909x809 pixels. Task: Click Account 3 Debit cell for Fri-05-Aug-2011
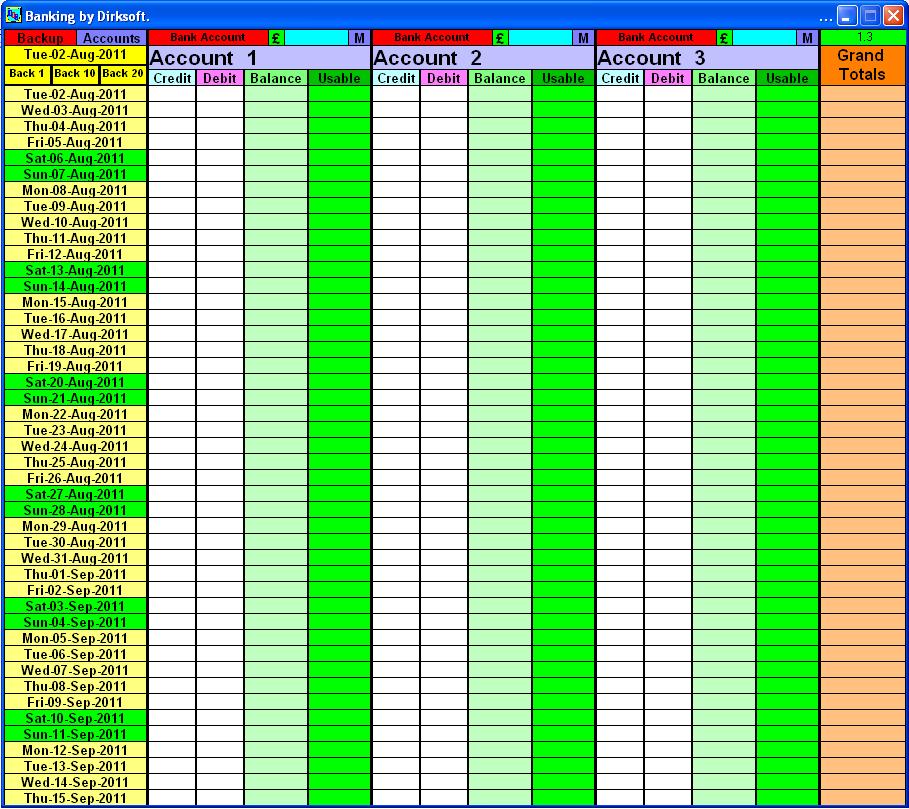667,142
